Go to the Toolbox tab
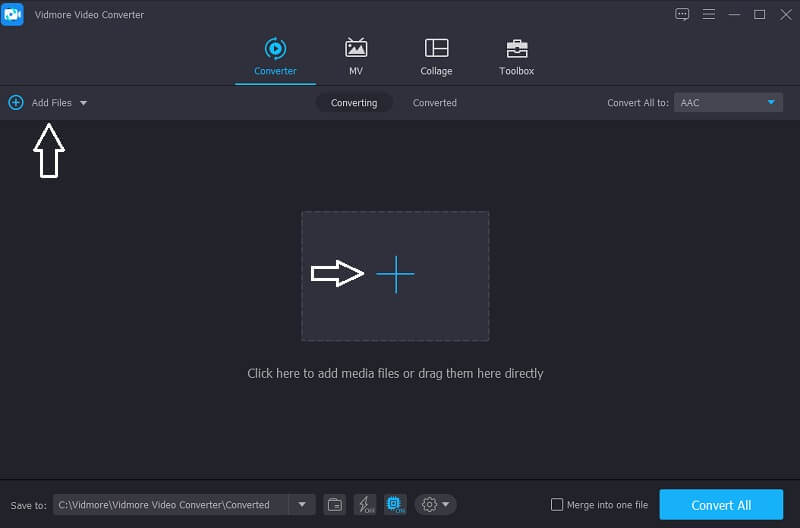The image size is (800, 528). coord(516,56)
